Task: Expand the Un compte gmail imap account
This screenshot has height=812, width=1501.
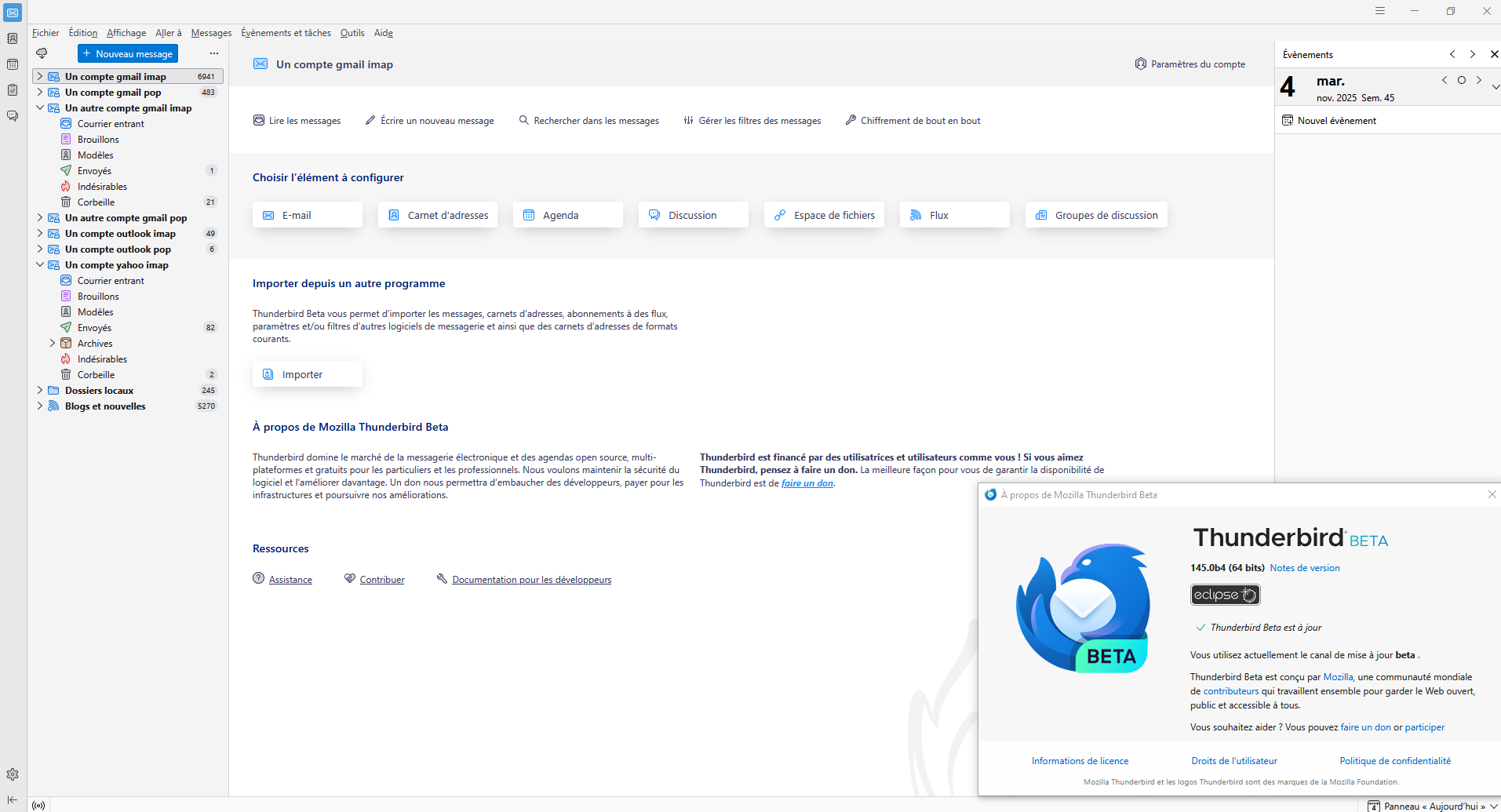Action: coord(40,76)
